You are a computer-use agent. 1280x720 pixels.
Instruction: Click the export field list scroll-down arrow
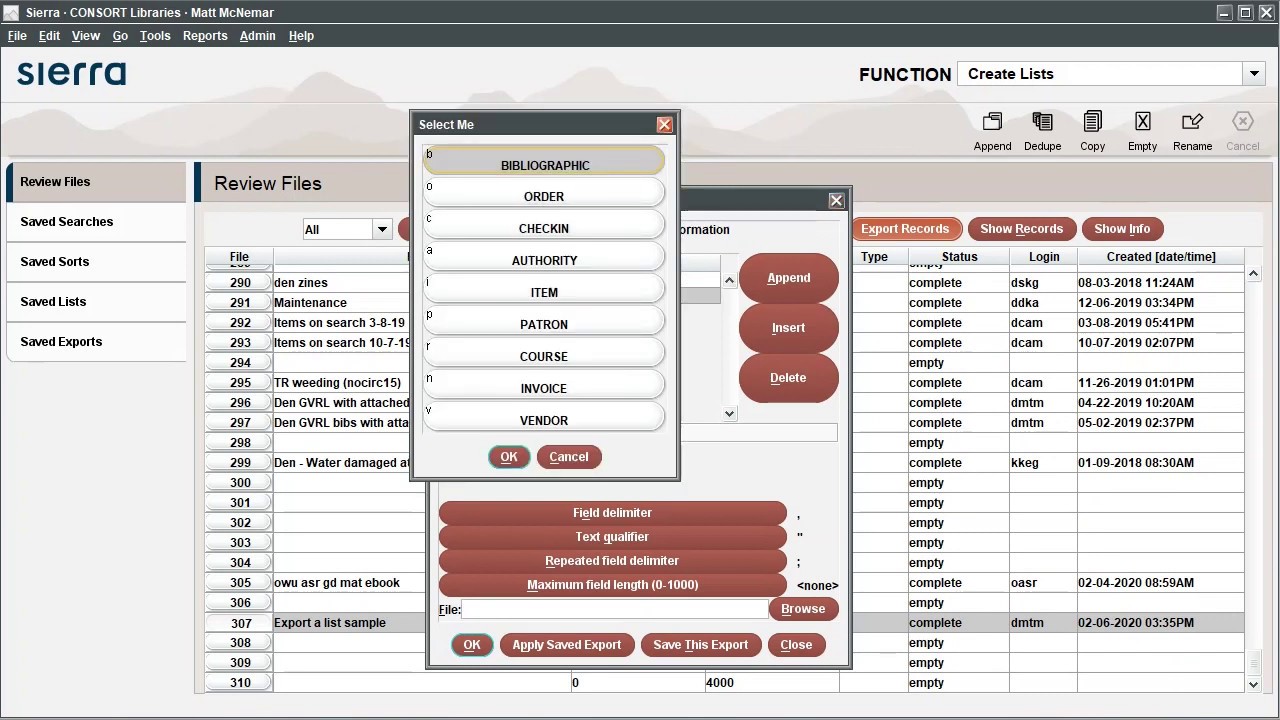(729, 413)
